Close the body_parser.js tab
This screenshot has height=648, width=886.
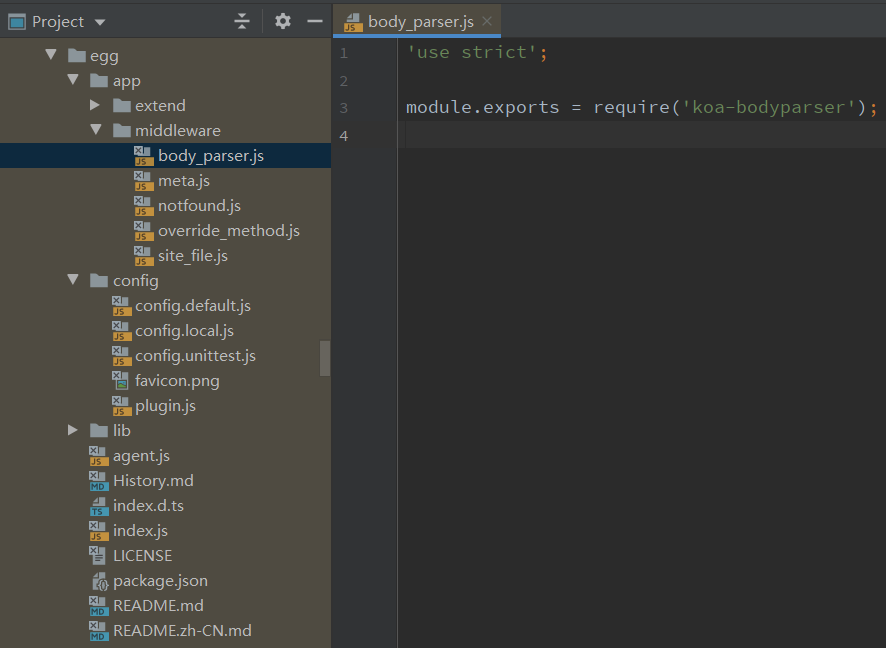(486, 19)
